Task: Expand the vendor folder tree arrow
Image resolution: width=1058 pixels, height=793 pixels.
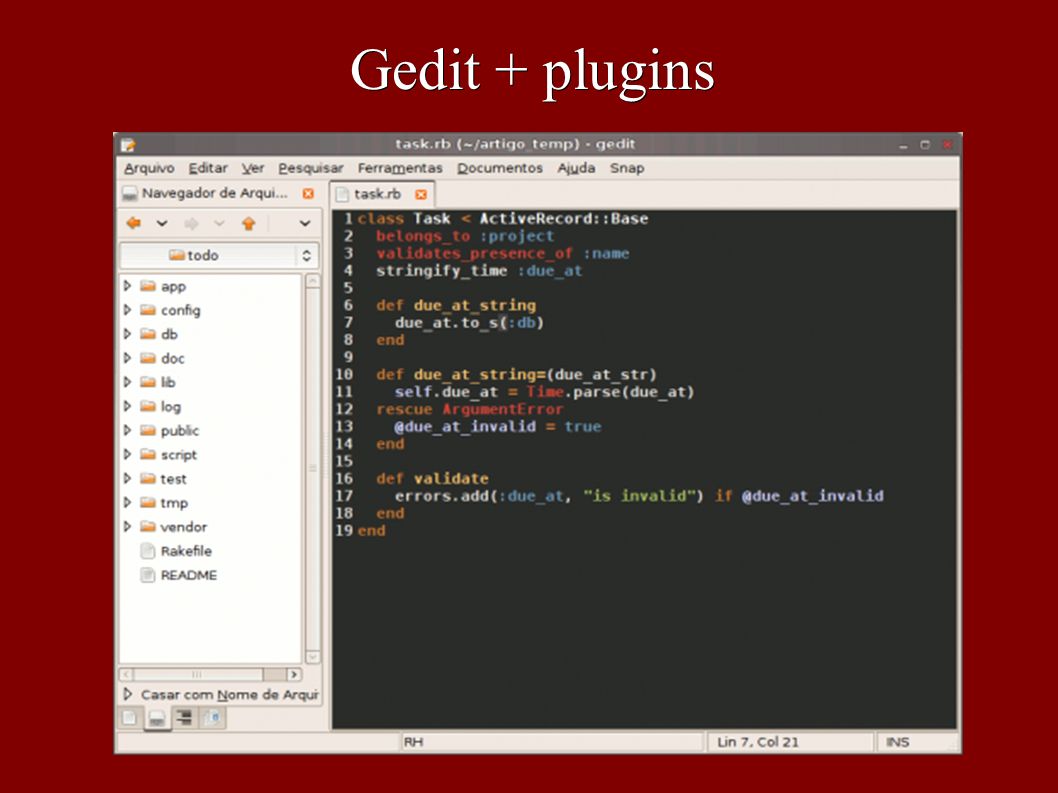Action: click(x=128, y=526)
